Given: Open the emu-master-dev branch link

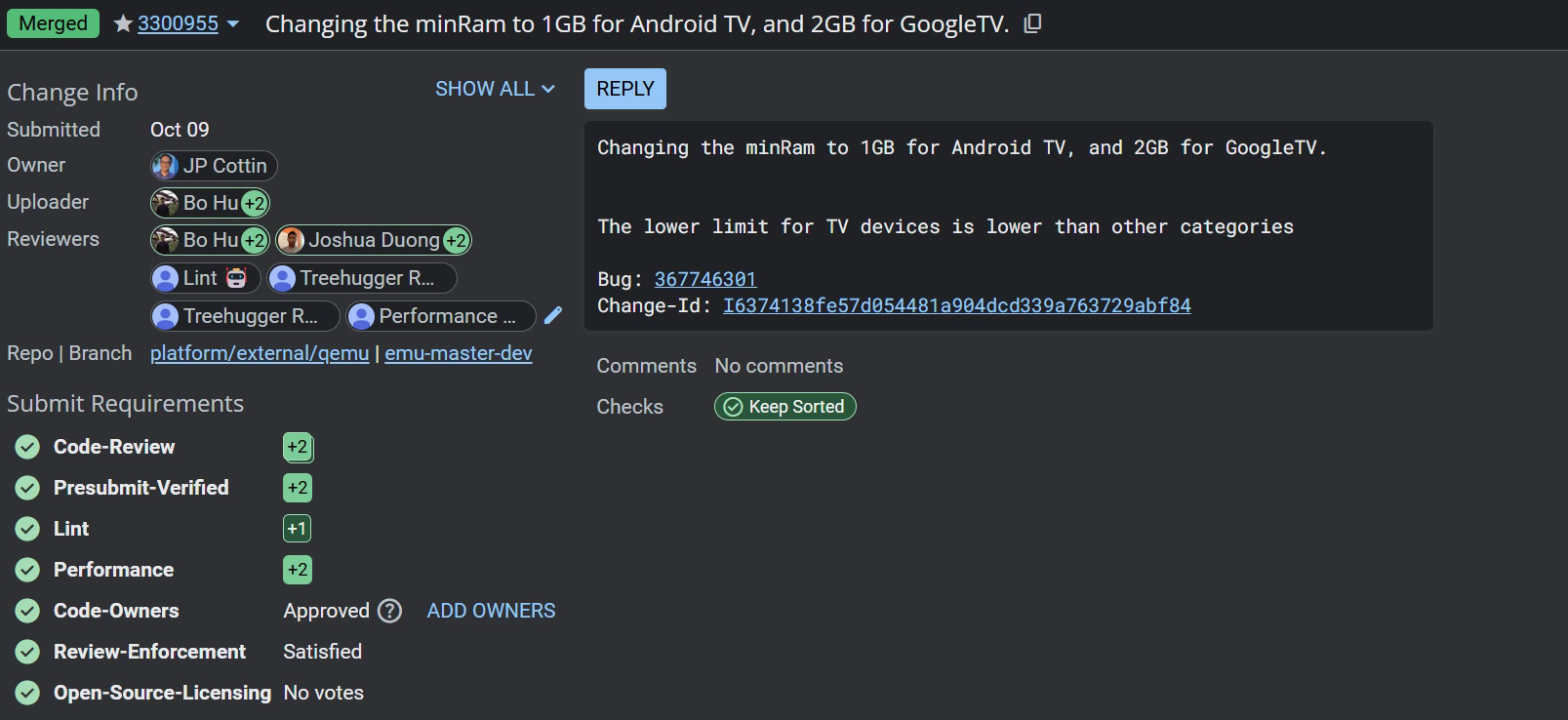Looking at the screenshot, I should point(459,353).
